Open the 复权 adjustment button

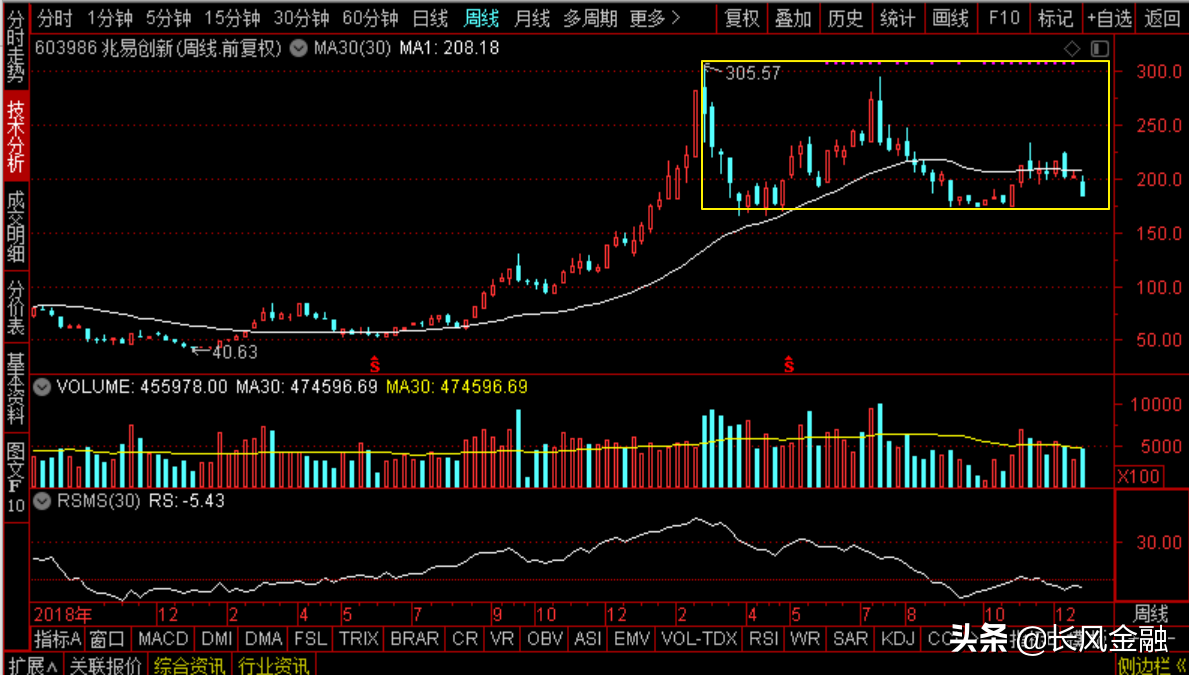[742, 17]
